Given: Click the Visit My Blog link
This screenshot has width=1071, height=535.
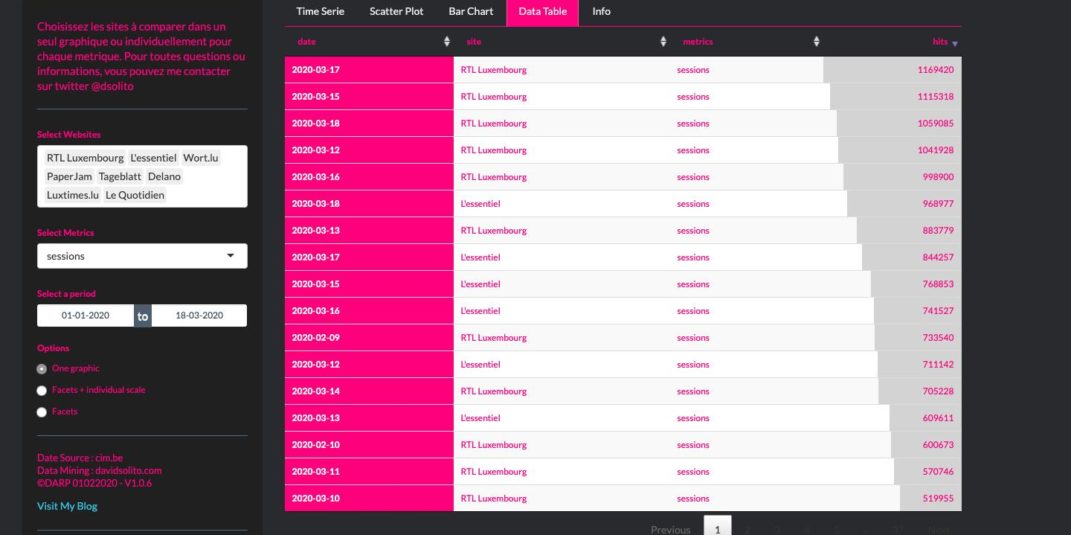Looking at the screenshot, I should coord(67,506).
